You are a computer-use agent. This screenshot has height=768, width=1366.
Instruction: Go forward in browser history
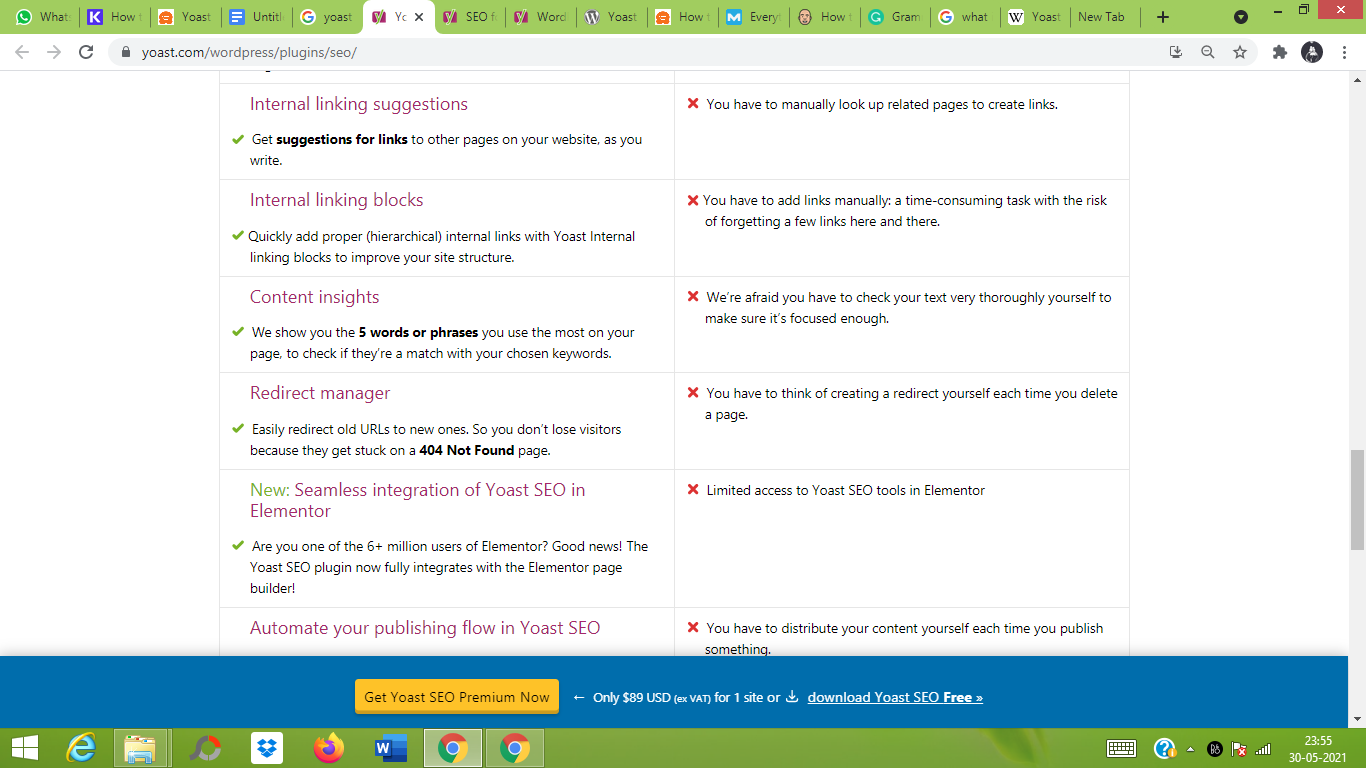click(54, 52)
